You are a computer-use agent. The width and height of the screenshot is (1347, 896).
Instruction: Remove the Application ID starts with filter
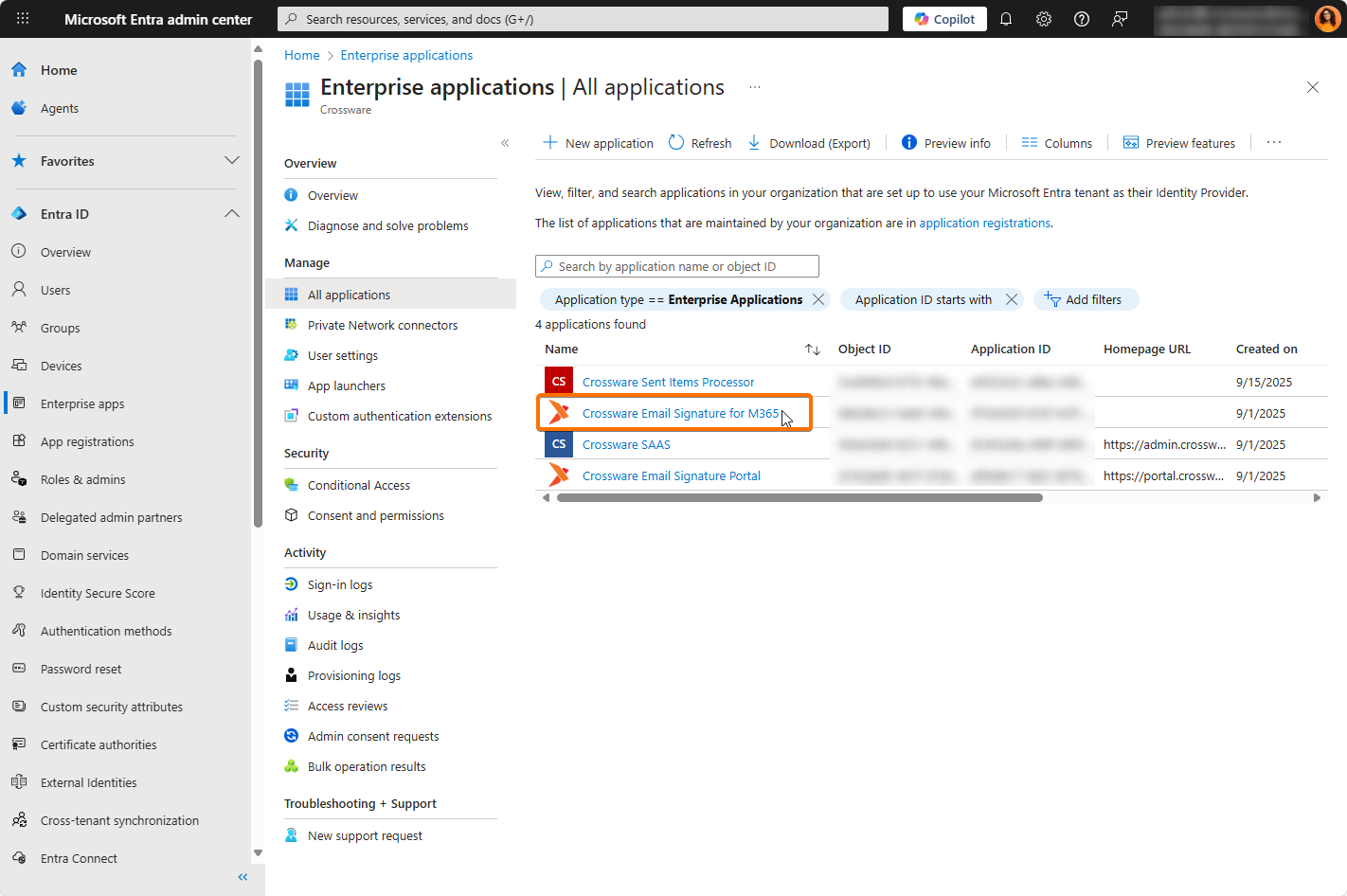[x=1012, y=299]
